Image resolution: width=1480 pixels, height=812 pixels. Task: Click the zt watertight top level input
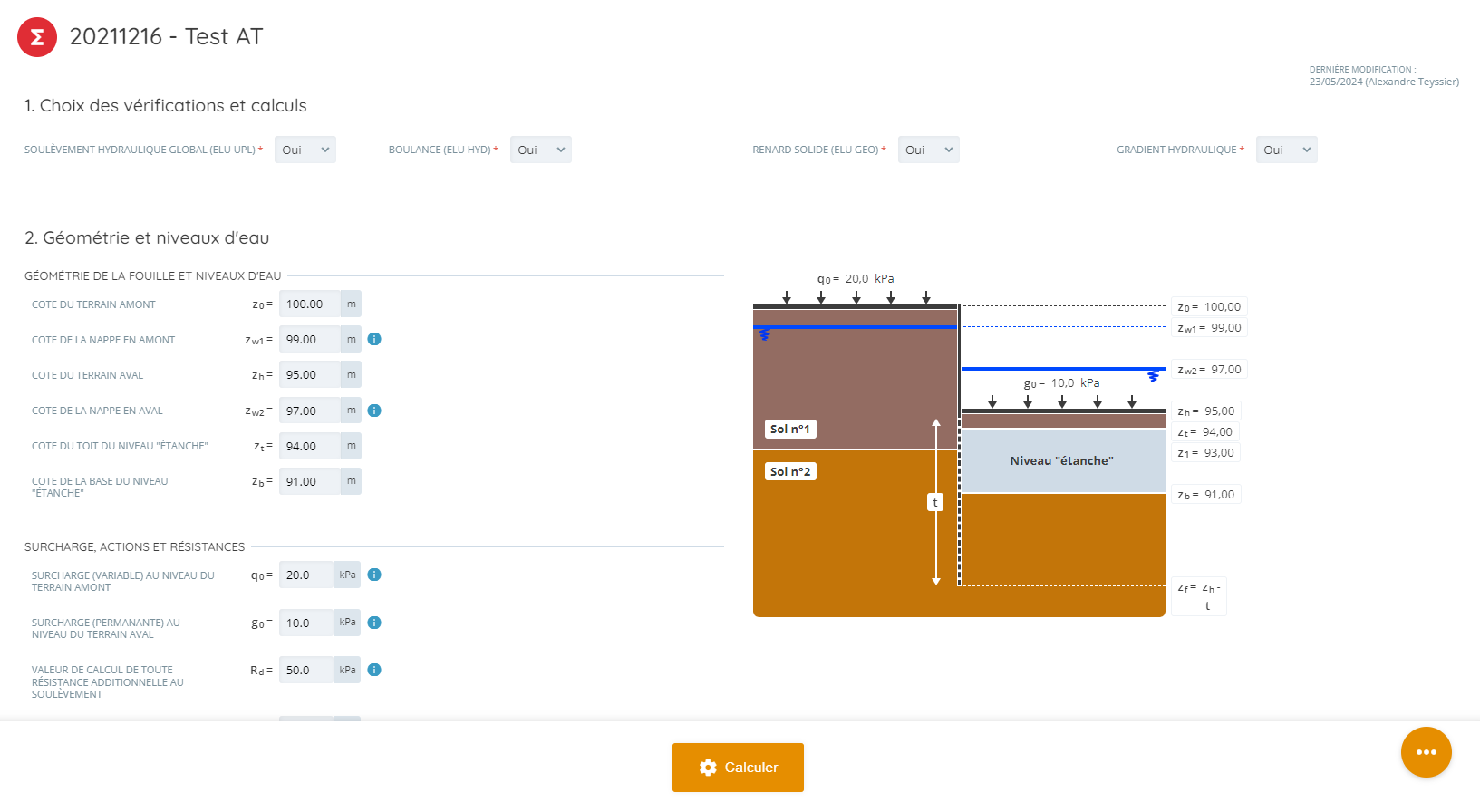coord(310,446)
